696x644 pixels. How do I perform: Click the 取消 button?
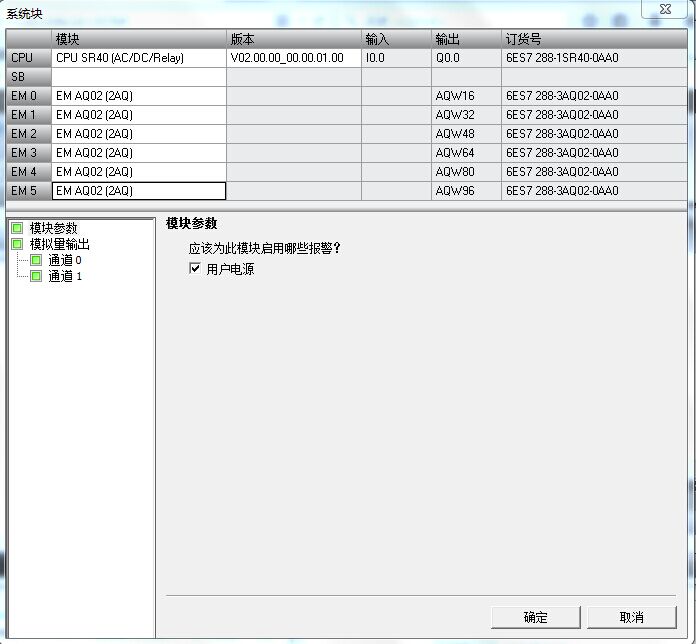click(632, 617)
